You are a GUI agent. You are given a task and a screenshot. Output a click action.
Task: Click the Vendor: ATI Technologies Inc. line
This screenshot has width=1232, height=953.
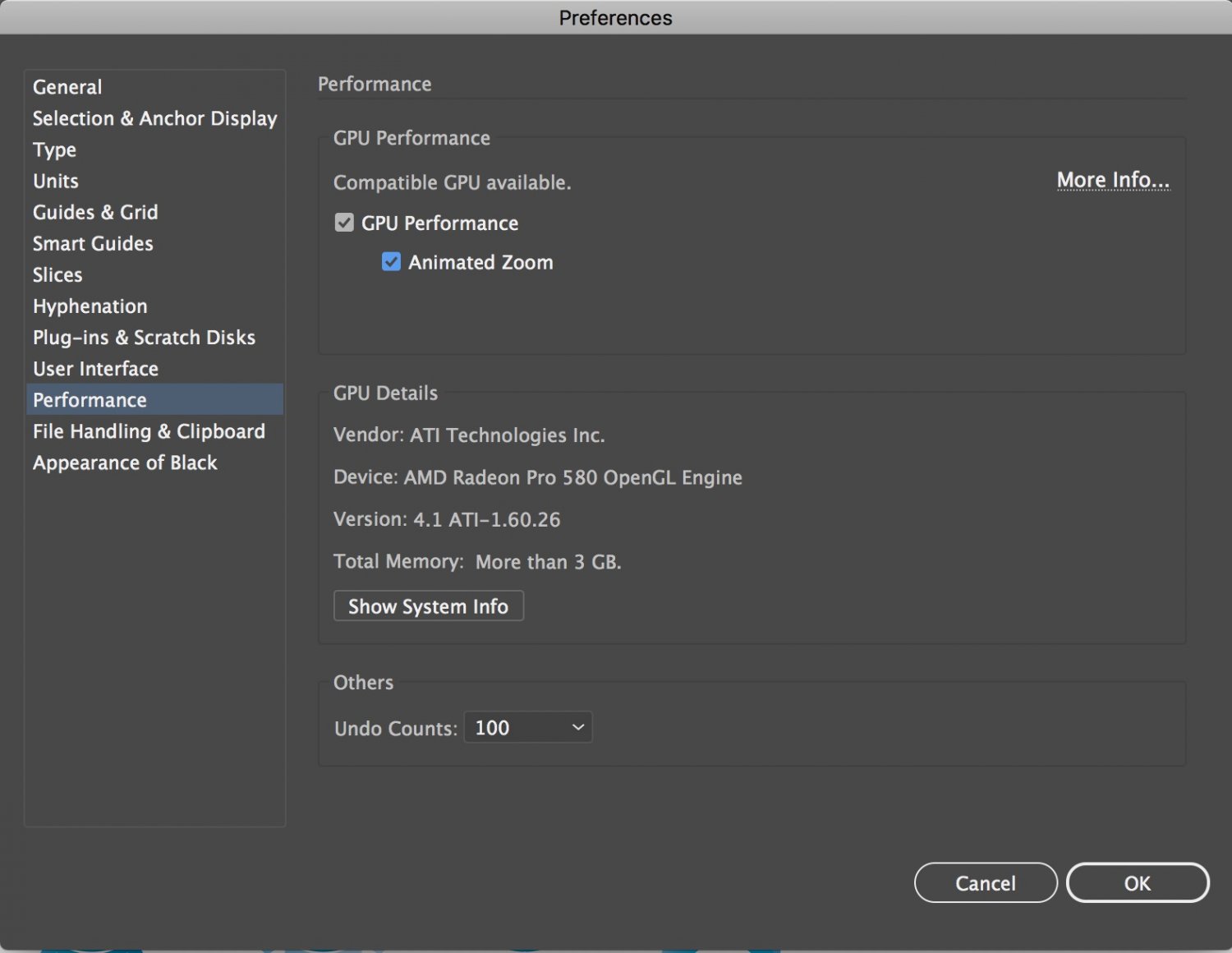[469, 435]
